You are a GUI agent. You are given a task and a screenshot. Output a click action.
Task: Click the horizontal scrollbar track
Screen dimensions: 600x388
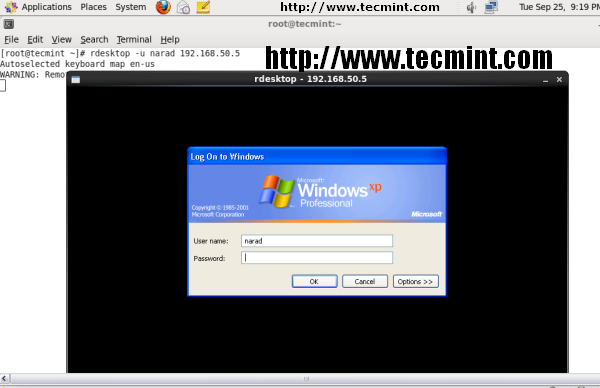point(305,378)
